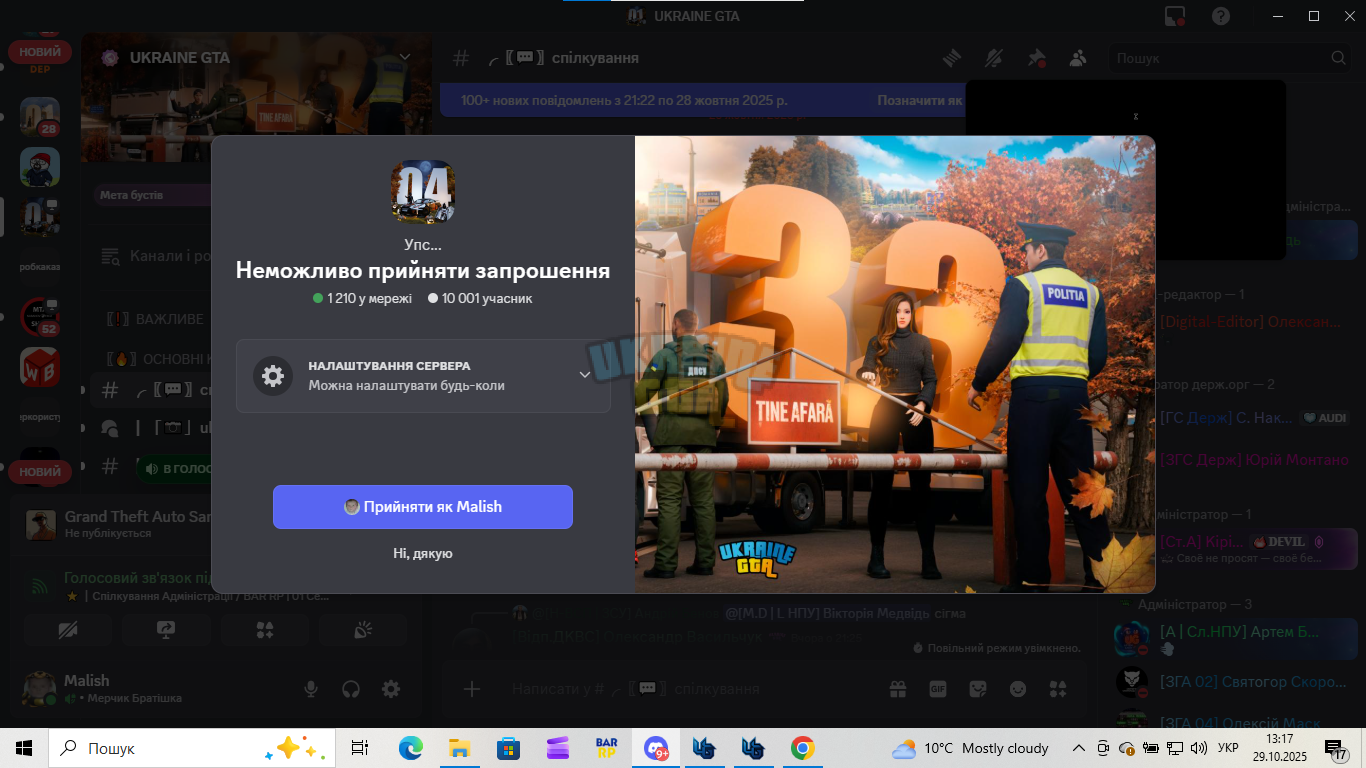Open Microsoft Edge from taskbar
This screenshot has height=768, width=1366.
tap(411, 748)
